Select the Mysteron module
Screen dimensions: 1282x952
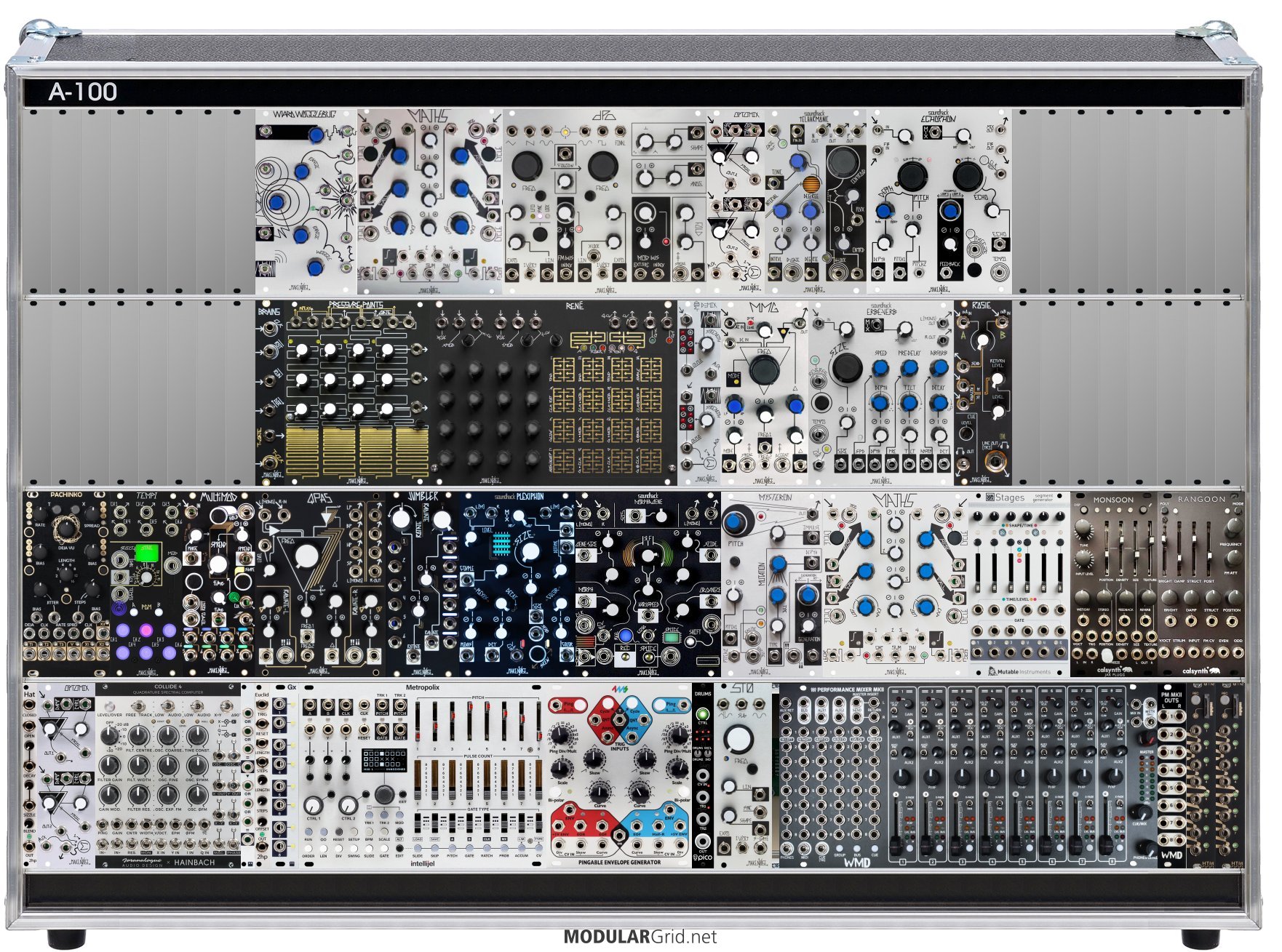coord(772,584)
